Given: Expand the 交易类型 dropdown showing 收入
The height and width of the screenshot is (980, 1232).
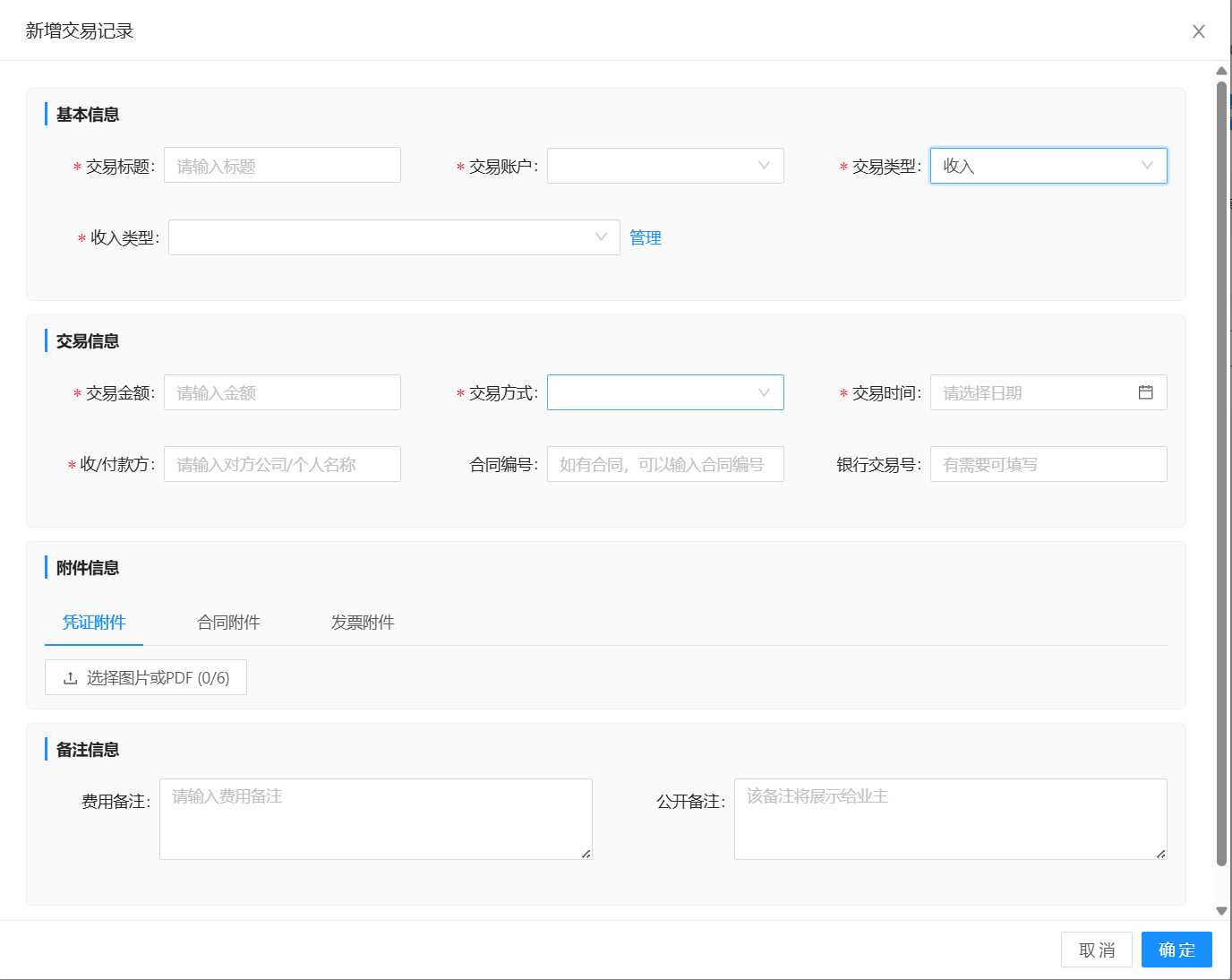Looking at the screenshot, I should 1048,166.
